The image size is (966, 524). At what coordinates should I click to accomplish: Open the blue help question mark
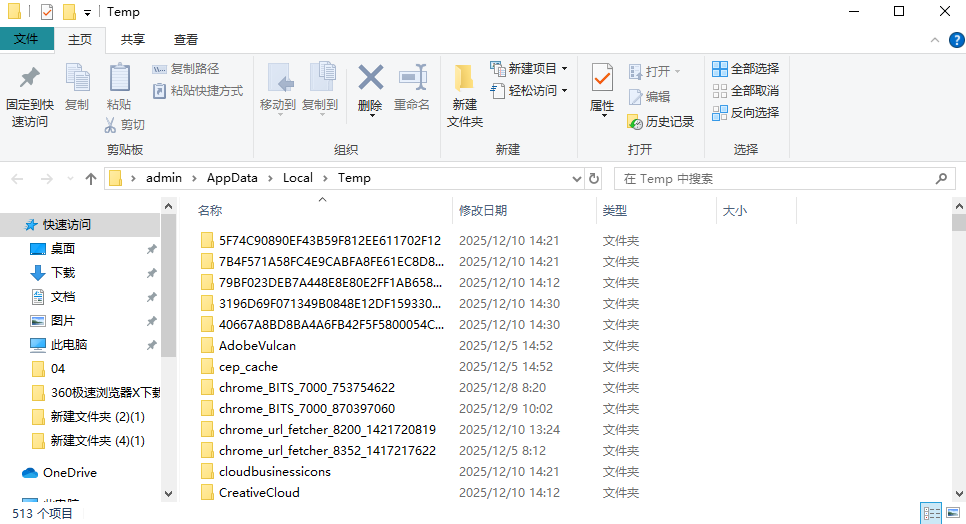957,40
